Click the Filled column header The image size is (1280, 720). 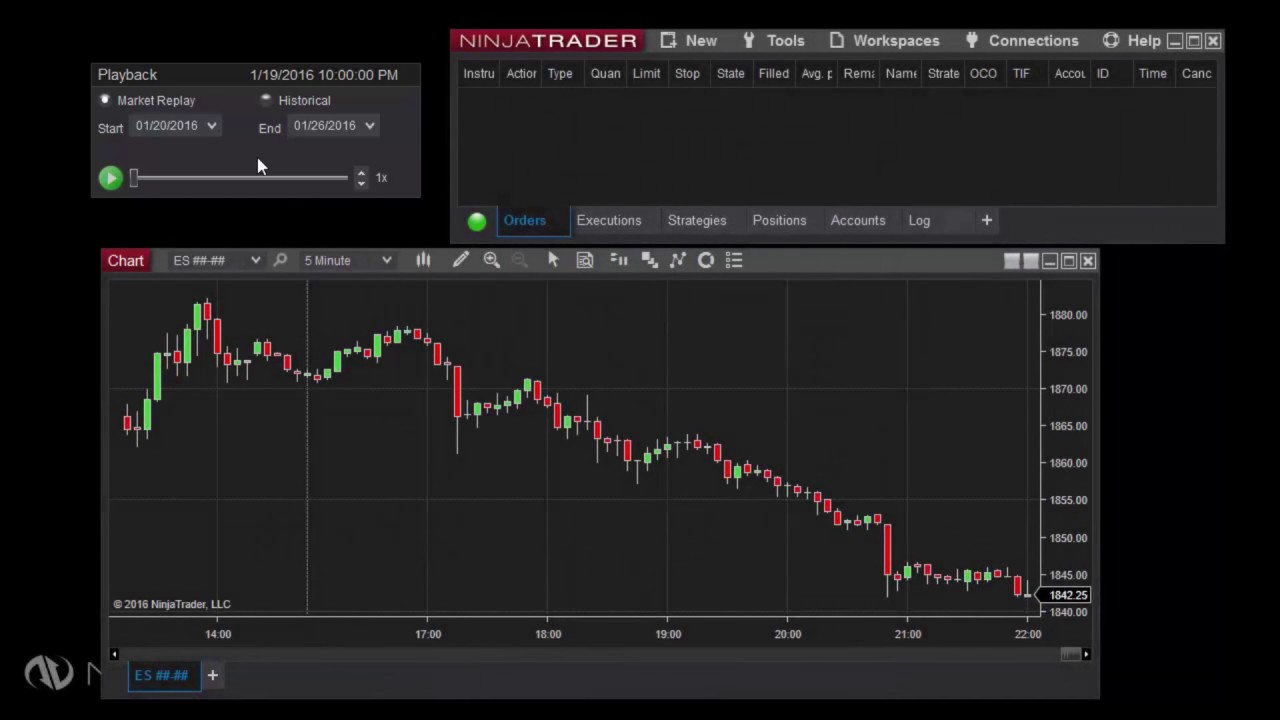tap(773, 74)
